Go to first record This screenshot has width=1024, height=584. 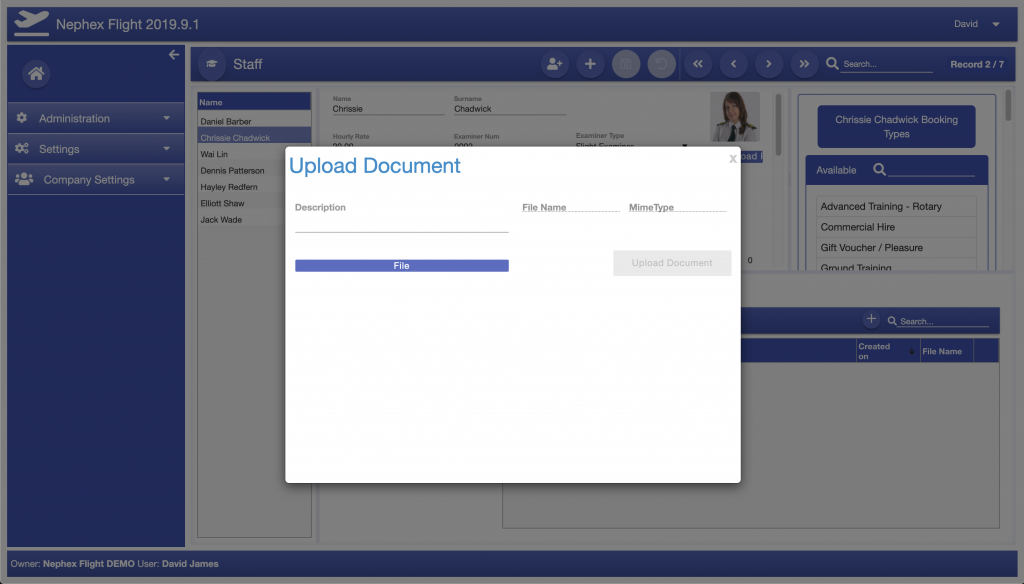[x=697, y=64]
